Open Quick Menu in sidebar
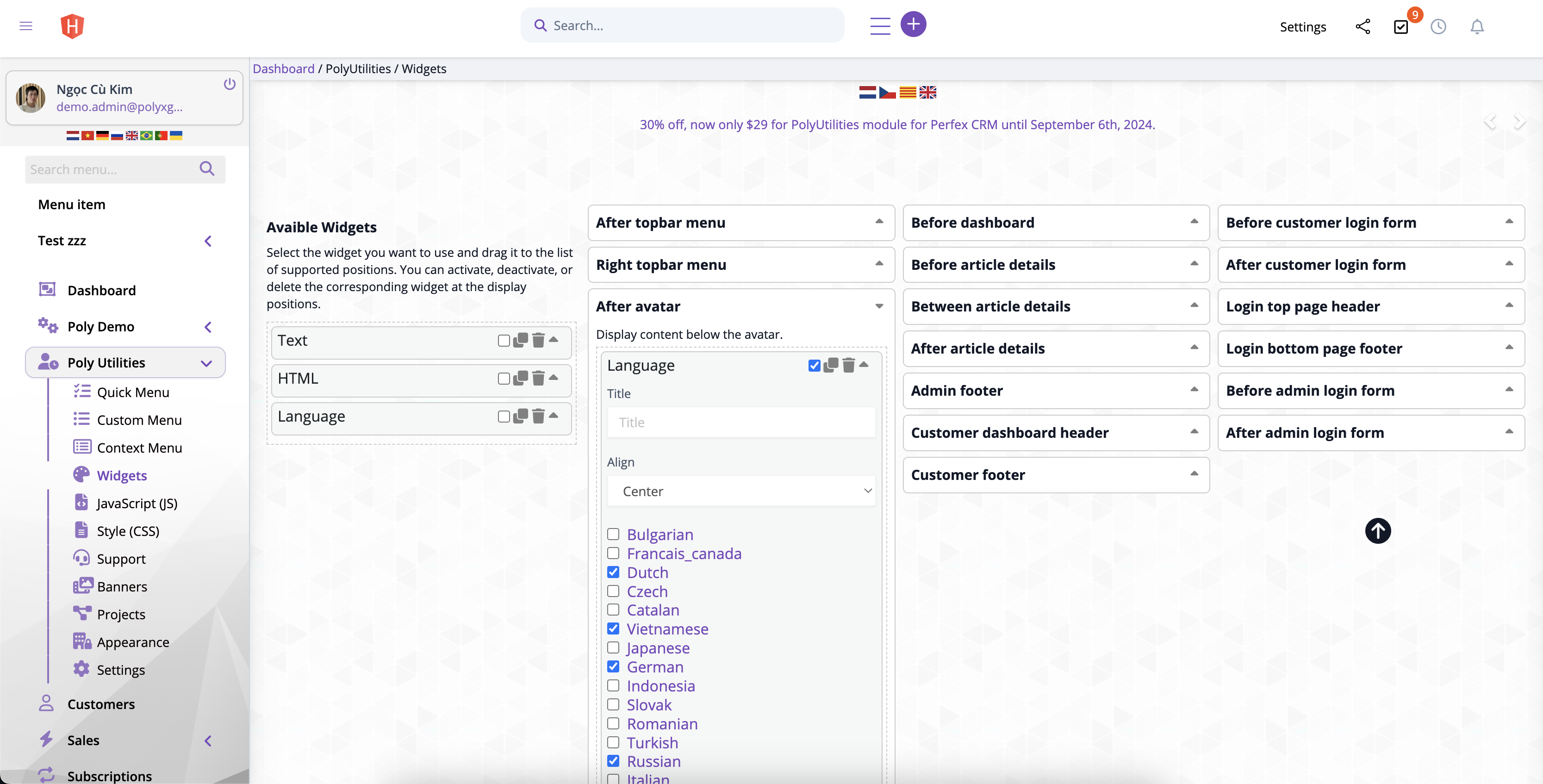The image size is (1543, 784). point(133,392)
